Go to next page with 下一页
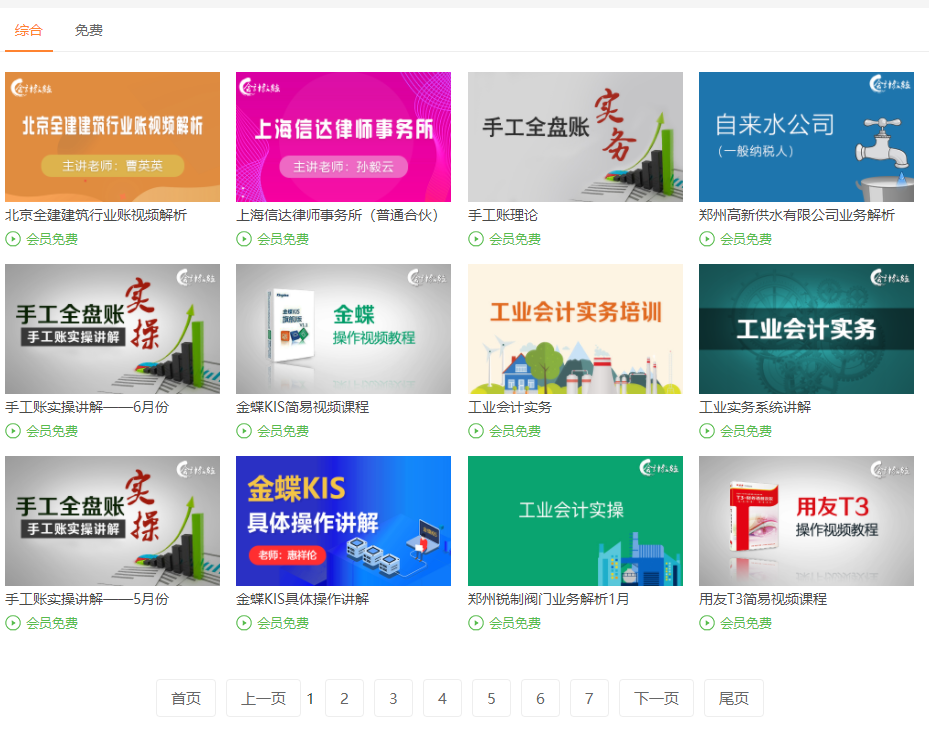 [656, 698]
